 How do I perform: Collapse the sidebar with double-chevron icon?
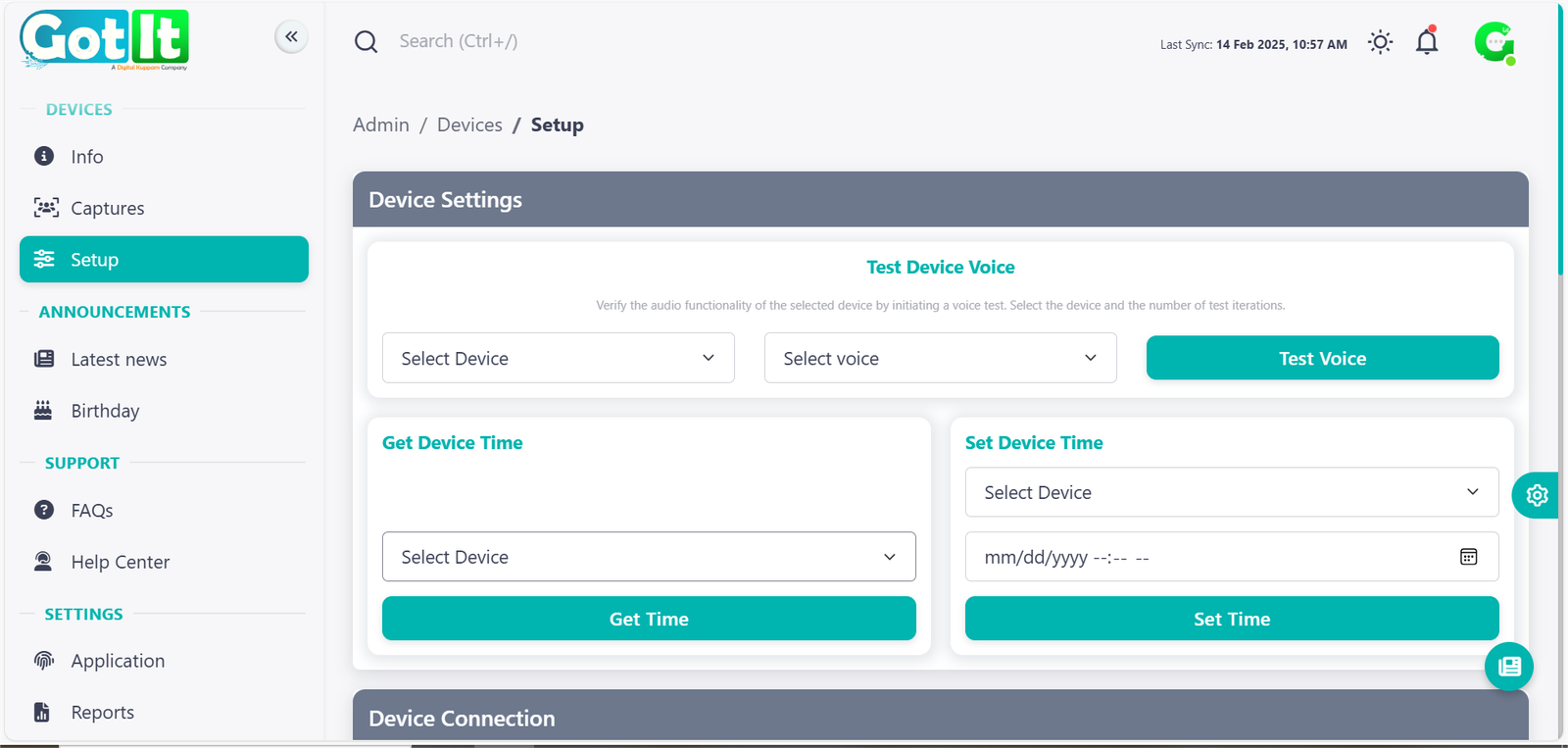tap(291, 37)
